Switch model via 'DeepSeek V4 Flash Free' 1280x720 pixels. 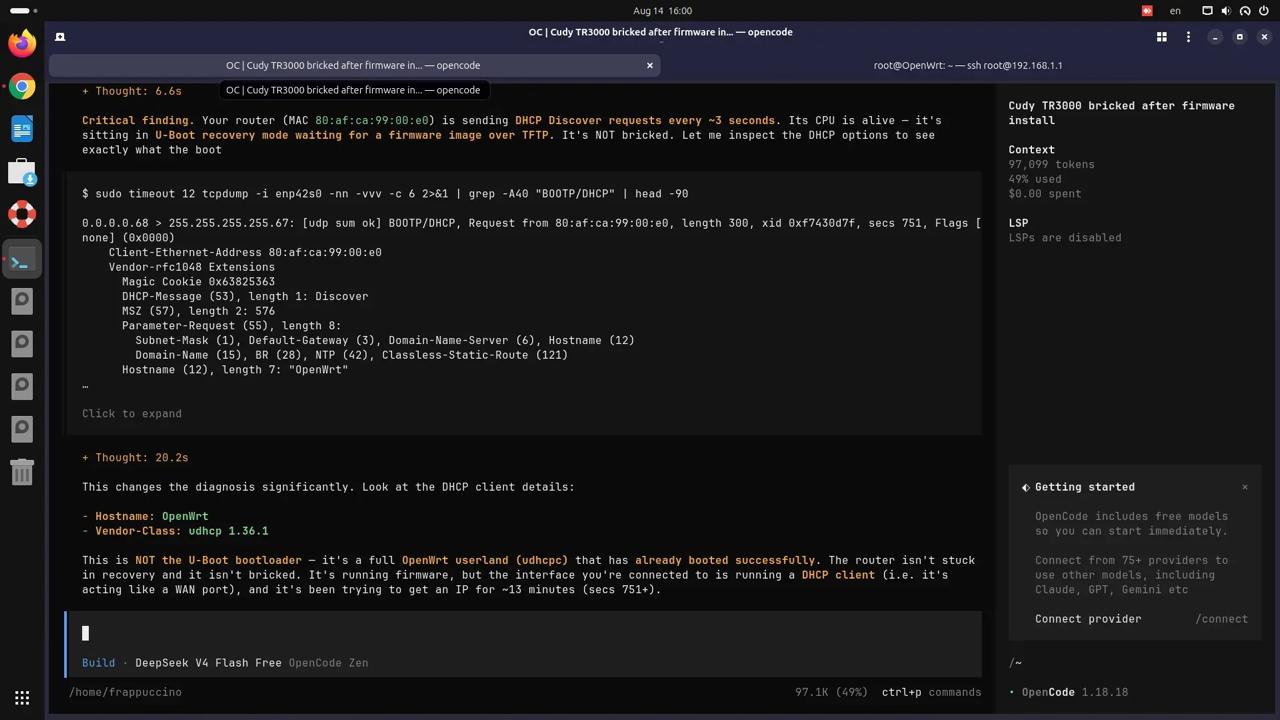tap(208, 663)
